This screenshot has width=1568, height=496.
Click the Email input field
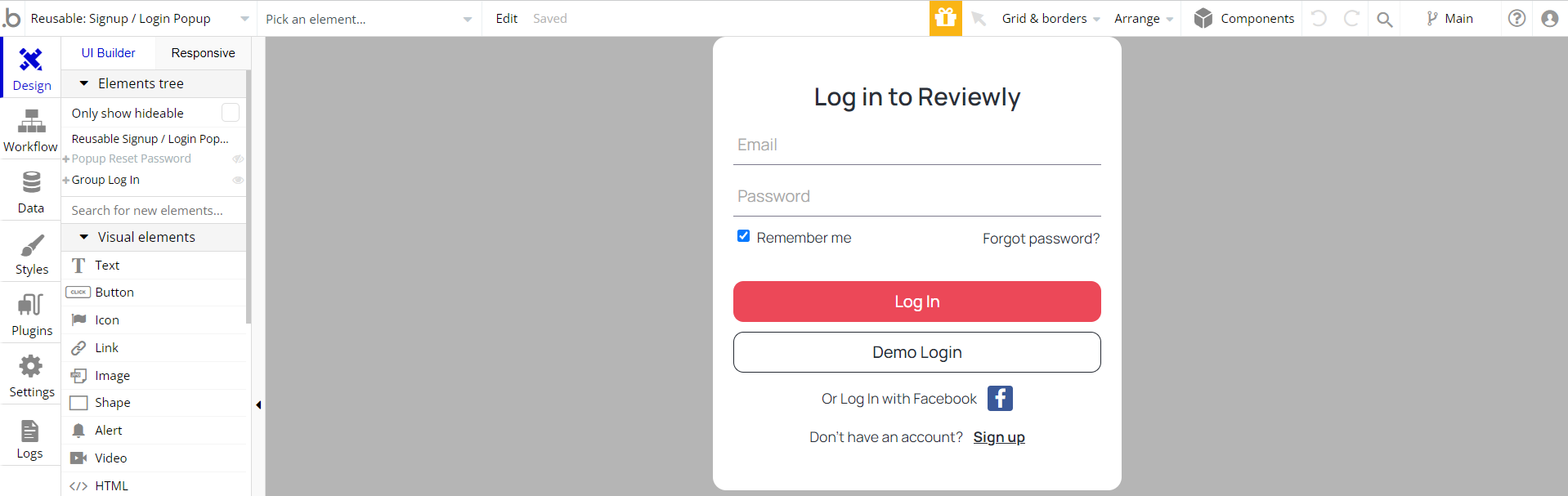[x=916, y=145]
